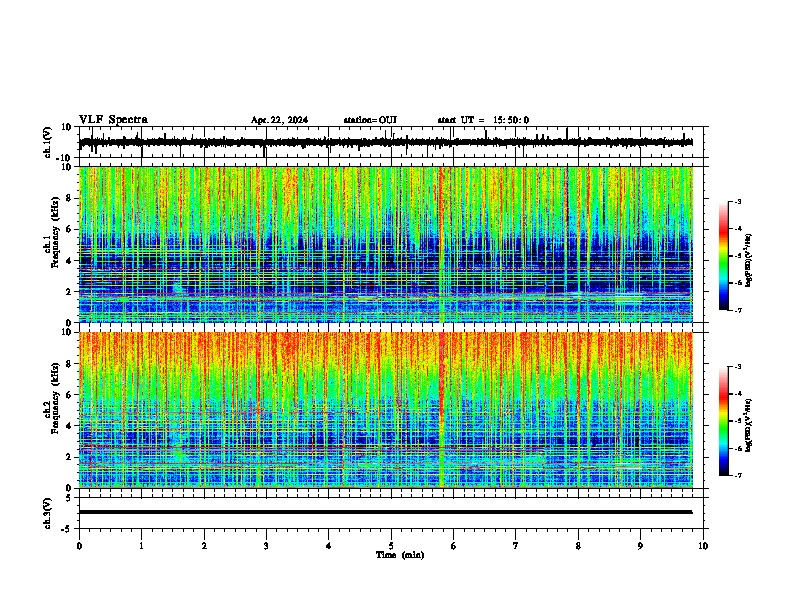Click the ch.1 spectrogram color bar
This screenshot has width=792, height=612.
(724, 256)
